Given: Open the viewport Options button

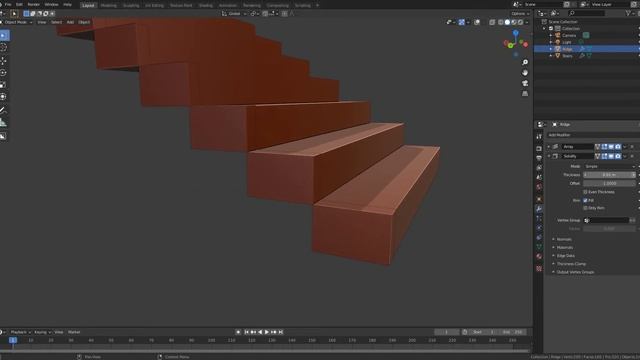Looking at the screenshot, I should (x=520, y=14).
